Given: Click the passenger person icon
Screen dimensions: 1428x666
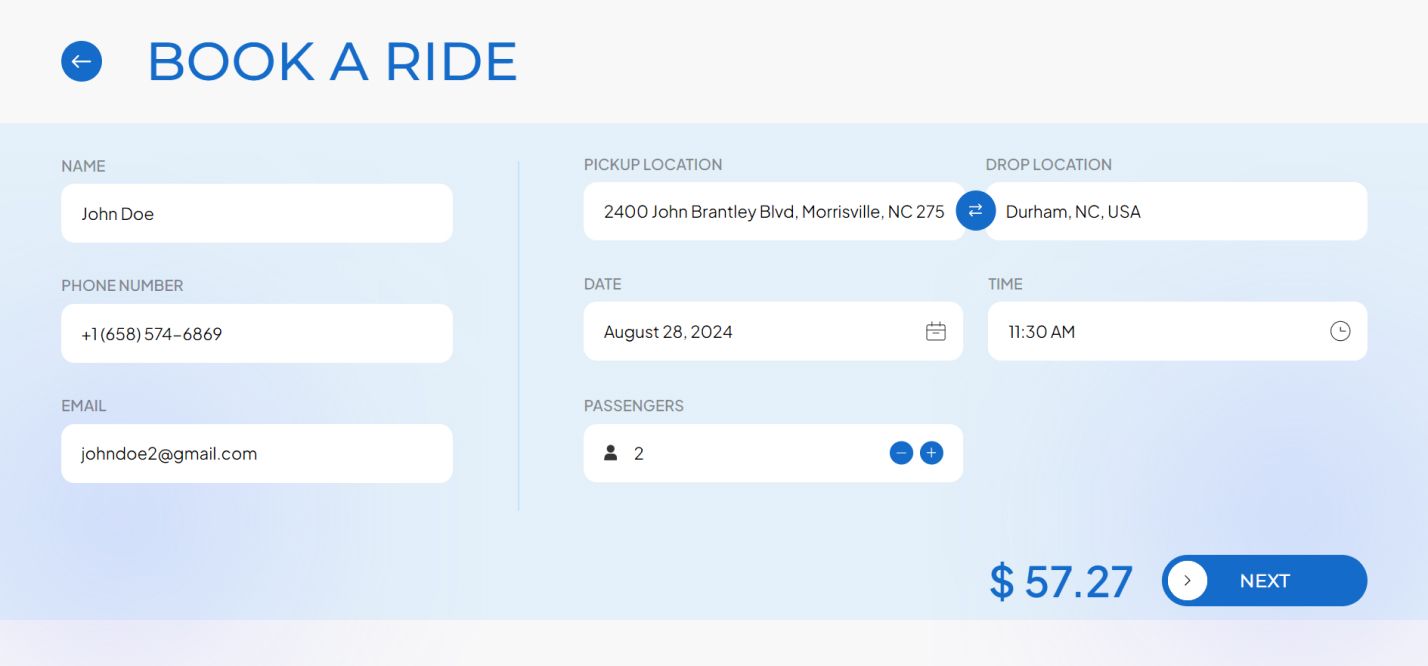Looking at the screenshot, I should click(x=611, y=453).
